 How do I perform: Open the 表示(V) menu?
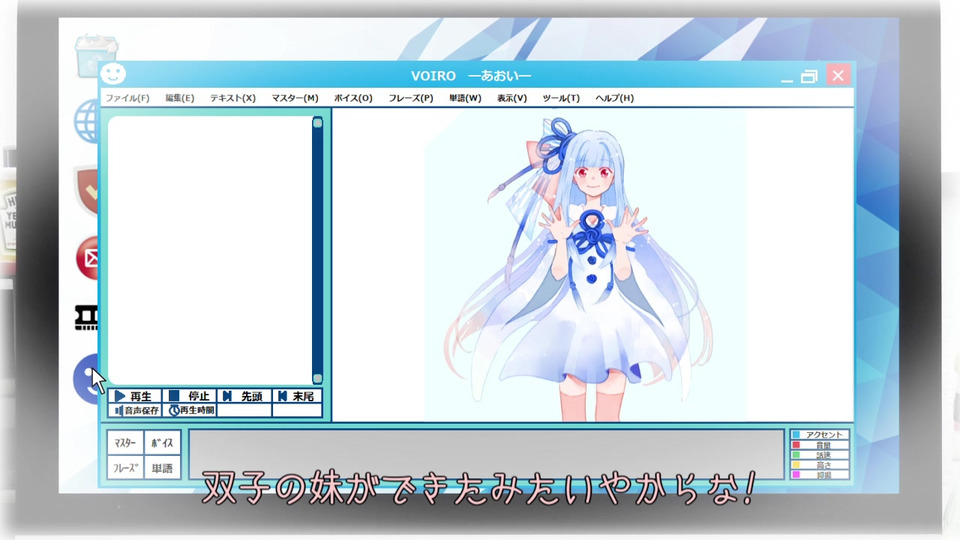tap(512, 98)
